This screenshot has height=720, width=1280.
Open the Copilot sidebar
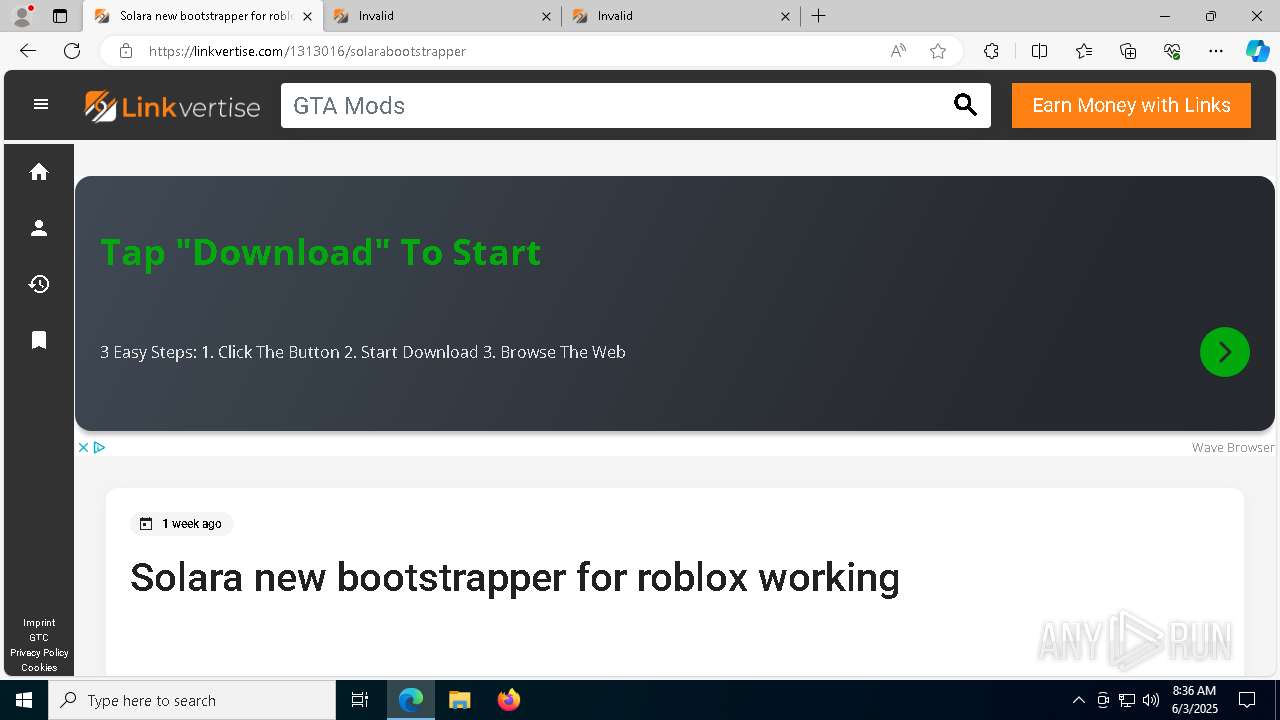[x=1258, y=51]
